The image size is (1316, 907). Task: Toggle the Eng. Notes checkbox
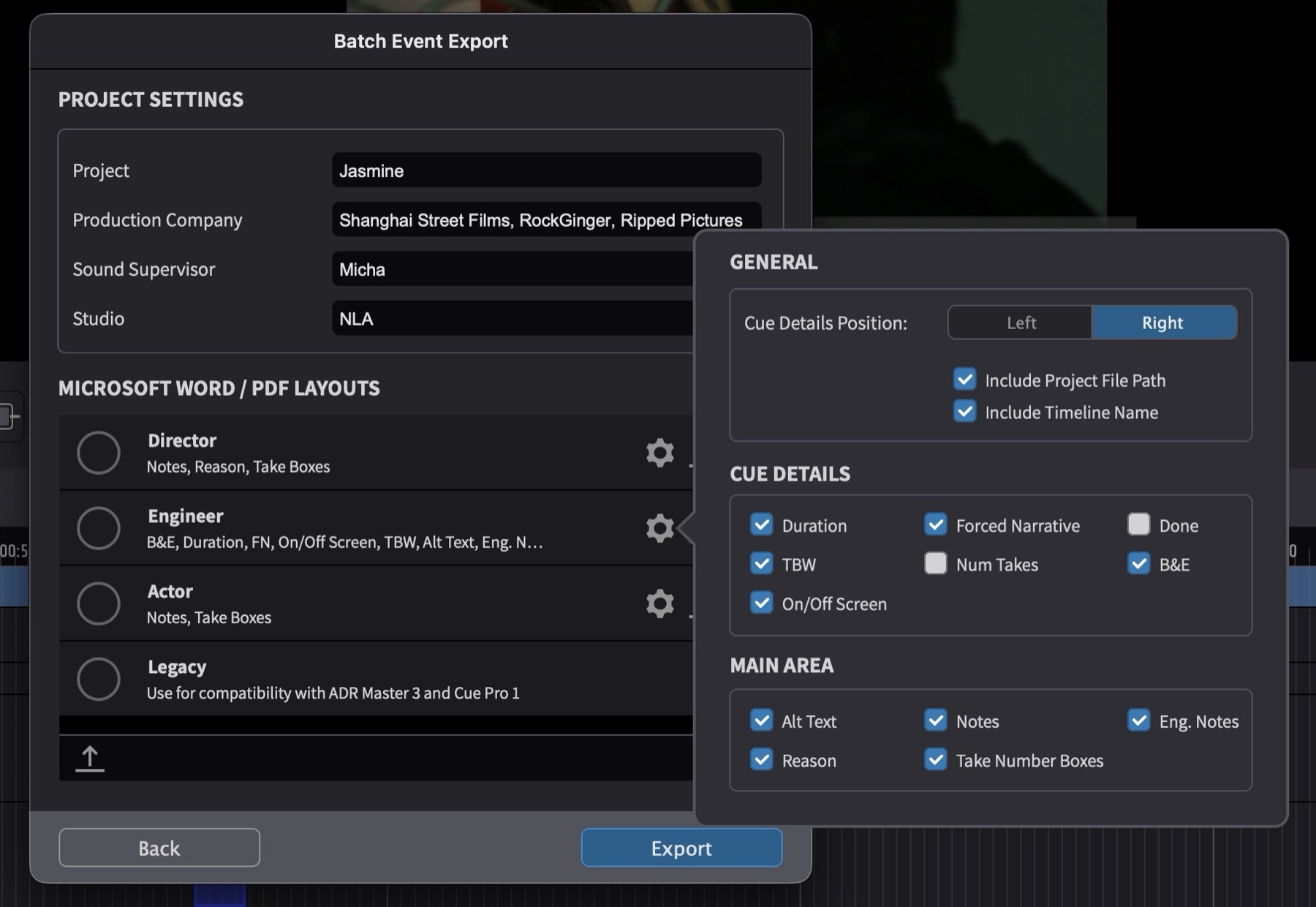tap(1139, 720)
